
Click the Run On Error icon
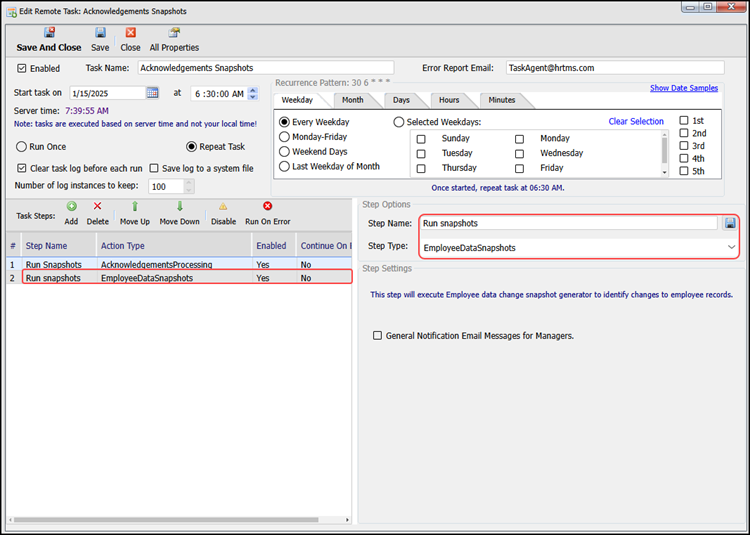267,206
